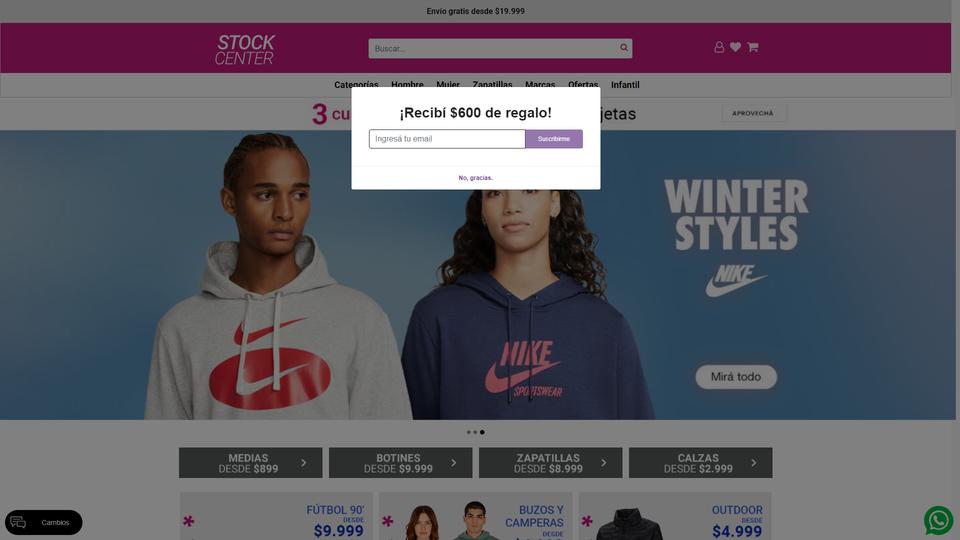Click the Suscribirme button
The height and width of the screenshot is (540, 960).
tap(553, 139)
